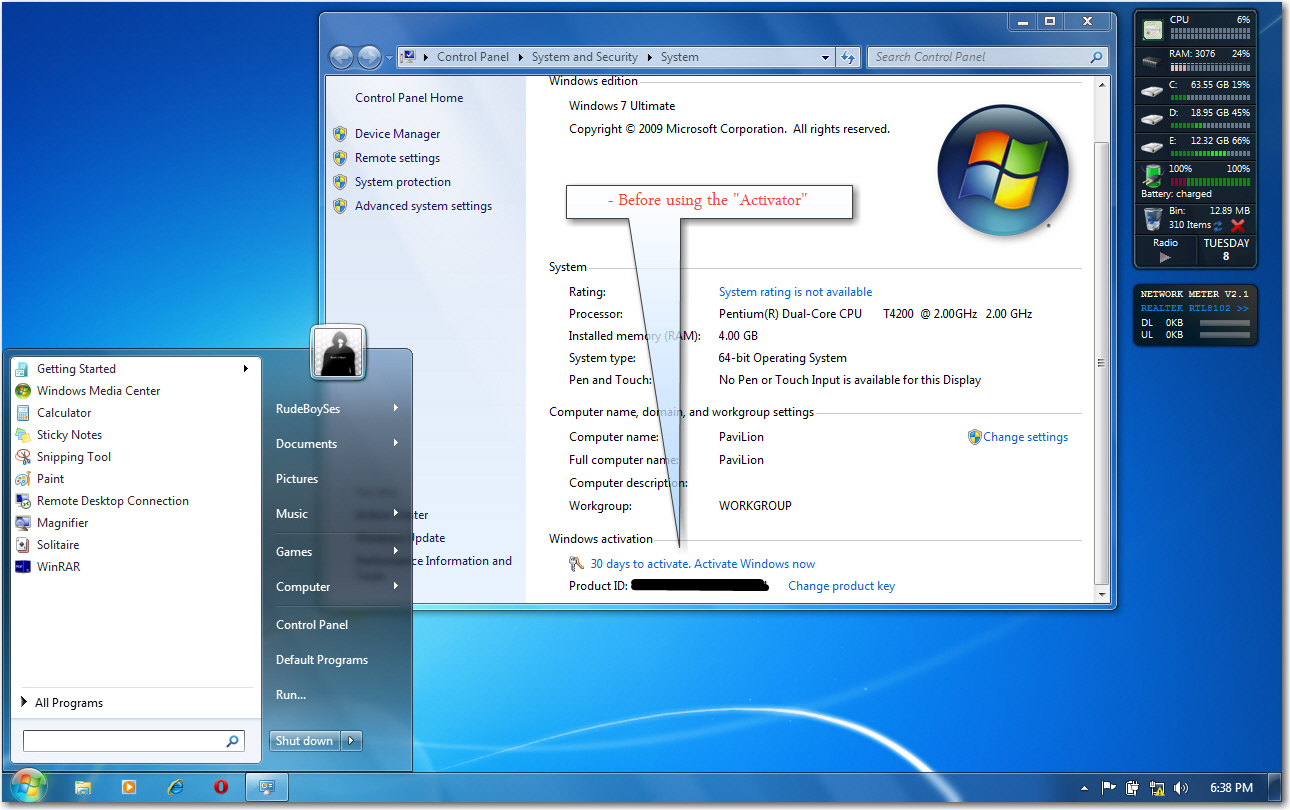Open Windows Media Player from the taskbar

pyautogui.click(x=129, y=787)
